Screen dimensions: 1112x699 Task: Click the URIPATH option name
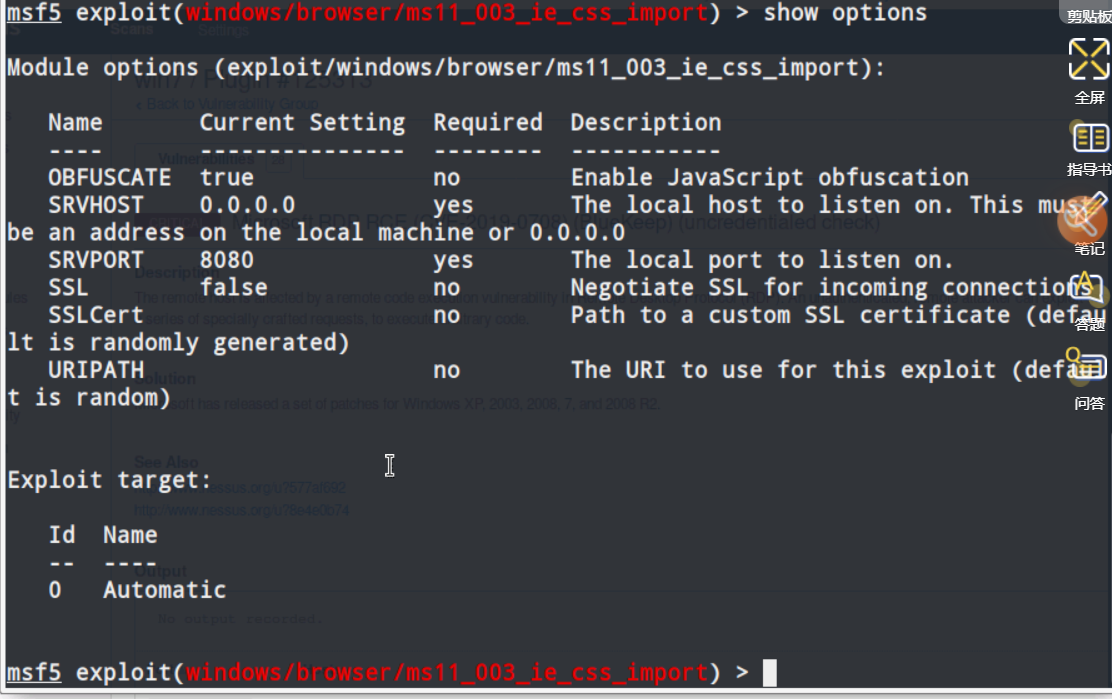[96, 370]
